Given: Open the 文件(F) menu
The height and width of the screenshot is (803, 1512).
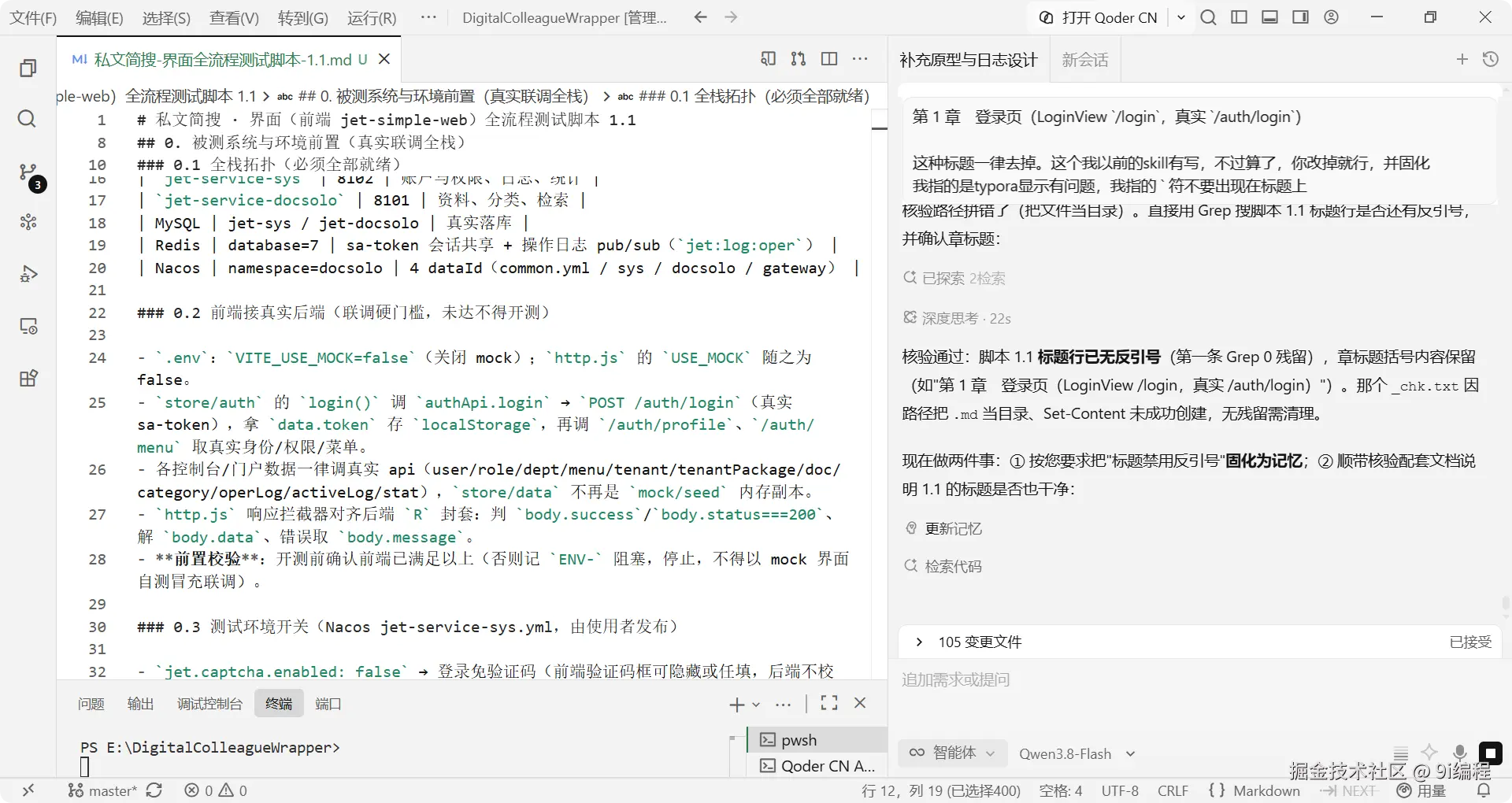Looking at the screenshot, I should (33, 17).
